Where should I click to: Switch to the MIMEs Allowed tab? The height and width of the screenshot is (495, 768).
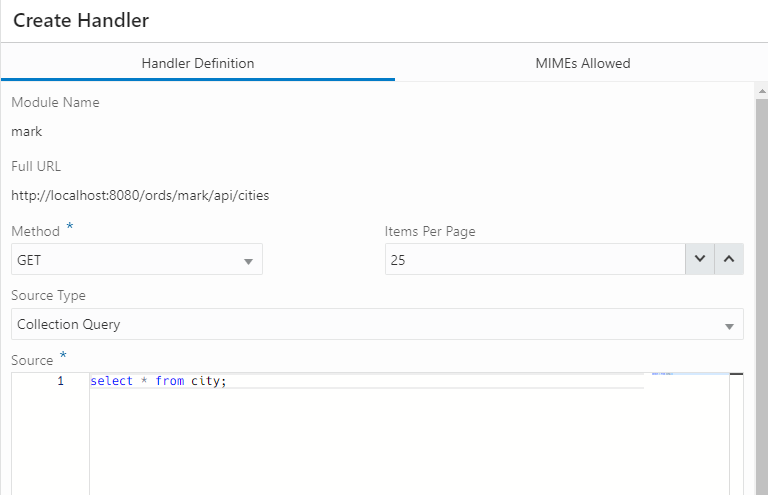(x=582, y=63)
